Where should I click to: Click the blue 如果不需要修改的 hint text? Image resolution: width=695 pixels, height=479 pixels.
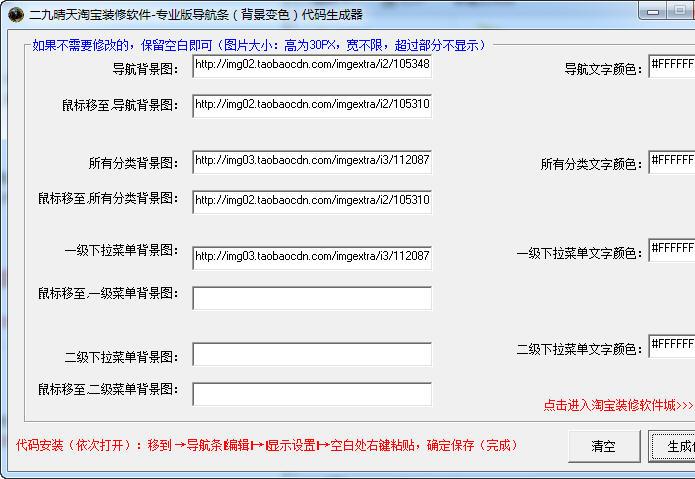pos(259,45)
